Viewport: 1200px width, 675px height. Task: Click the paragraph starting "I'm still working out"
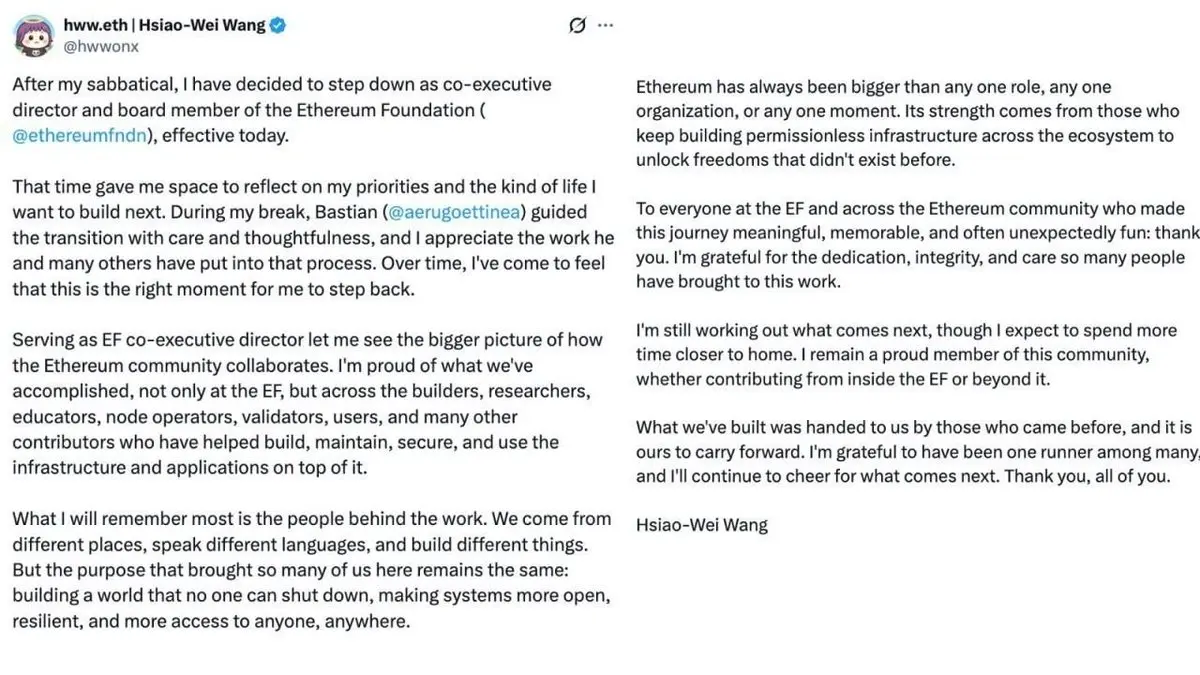(x=907, y=354)
